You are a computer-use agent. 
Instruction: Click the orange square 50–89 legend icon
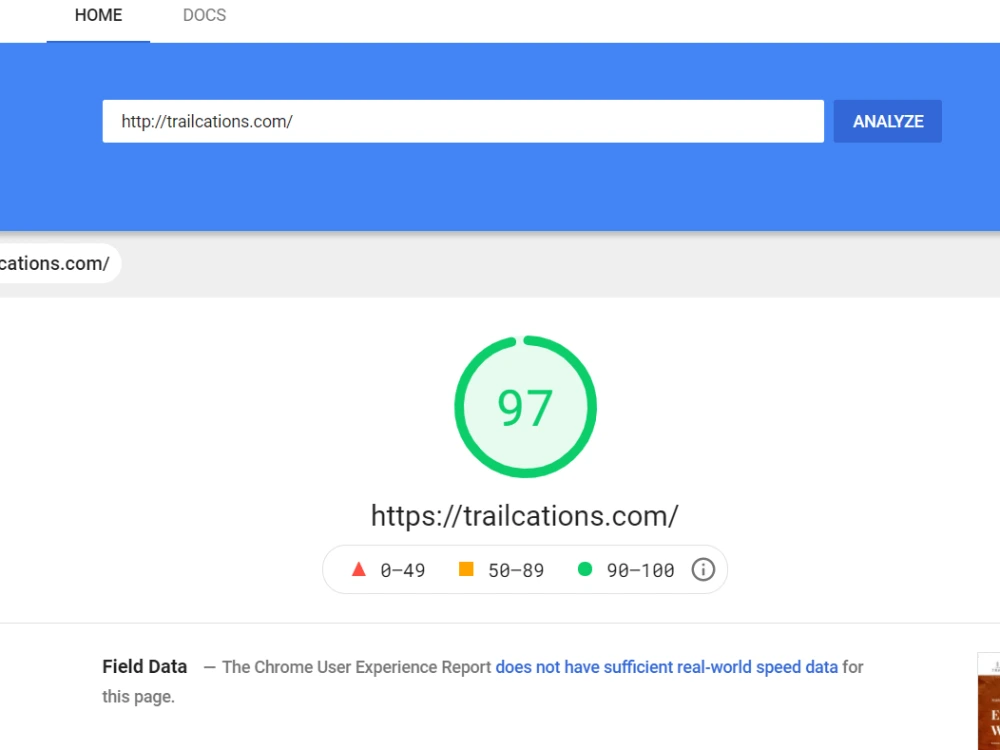(466, 569)
